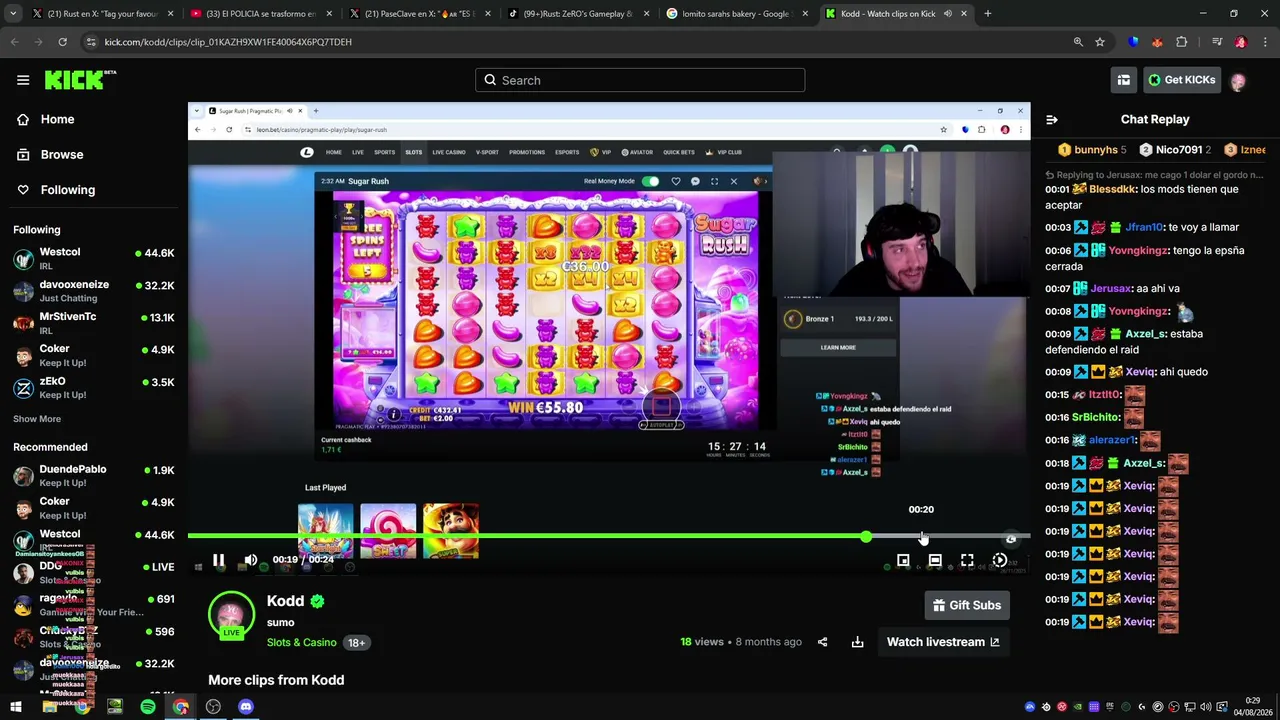
Task: Open the Kick hamburger sidebar menu
Action: [x=23, y=80]
